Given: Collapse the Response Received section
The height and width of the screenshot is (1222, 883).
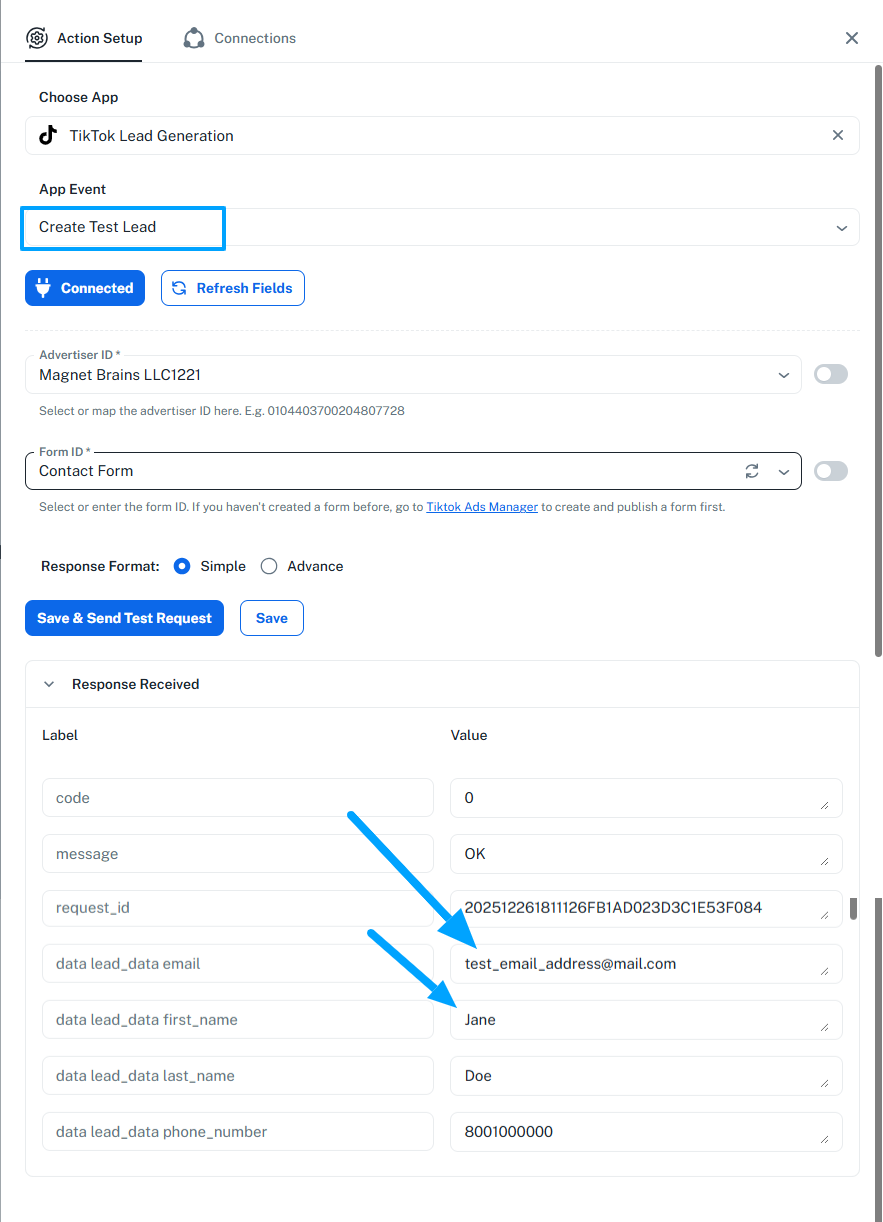Looking at the screenshot, I should point(49,684).
